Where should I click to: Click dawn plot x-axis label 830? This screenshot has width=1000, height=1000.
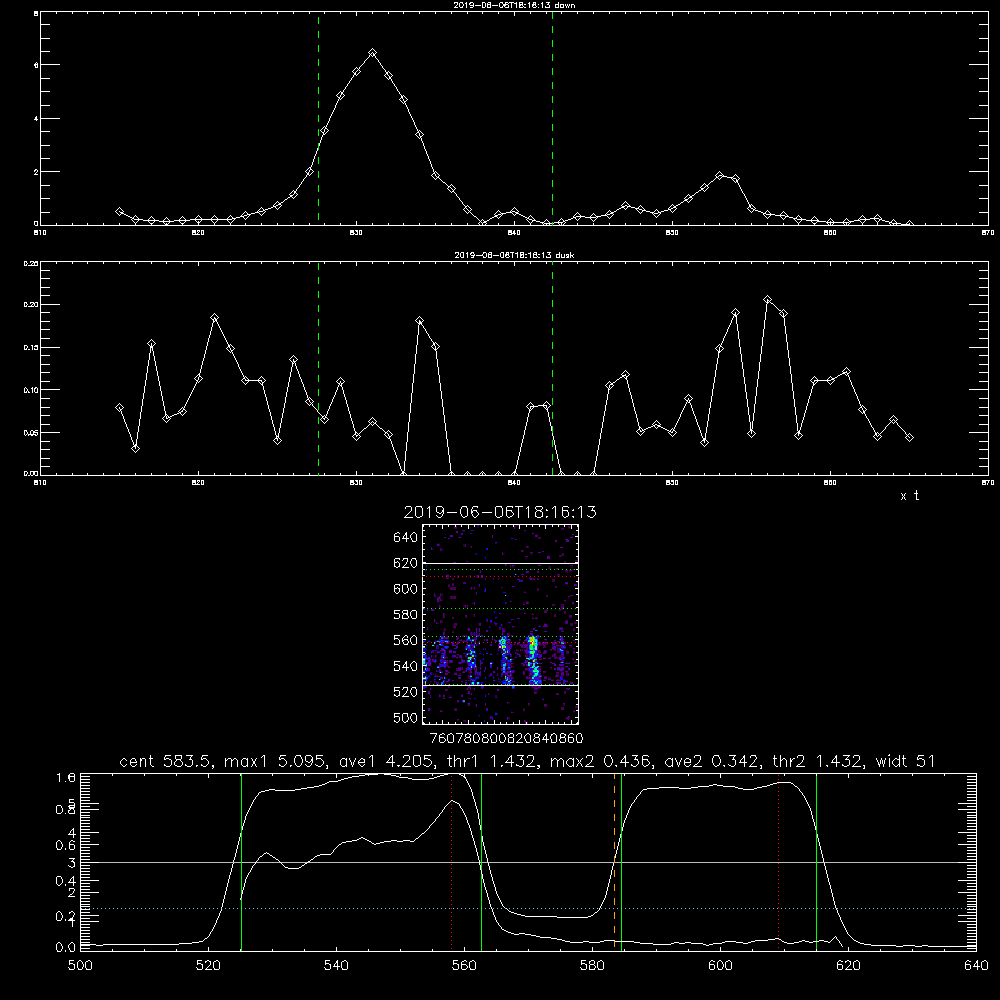click(356, 233)
